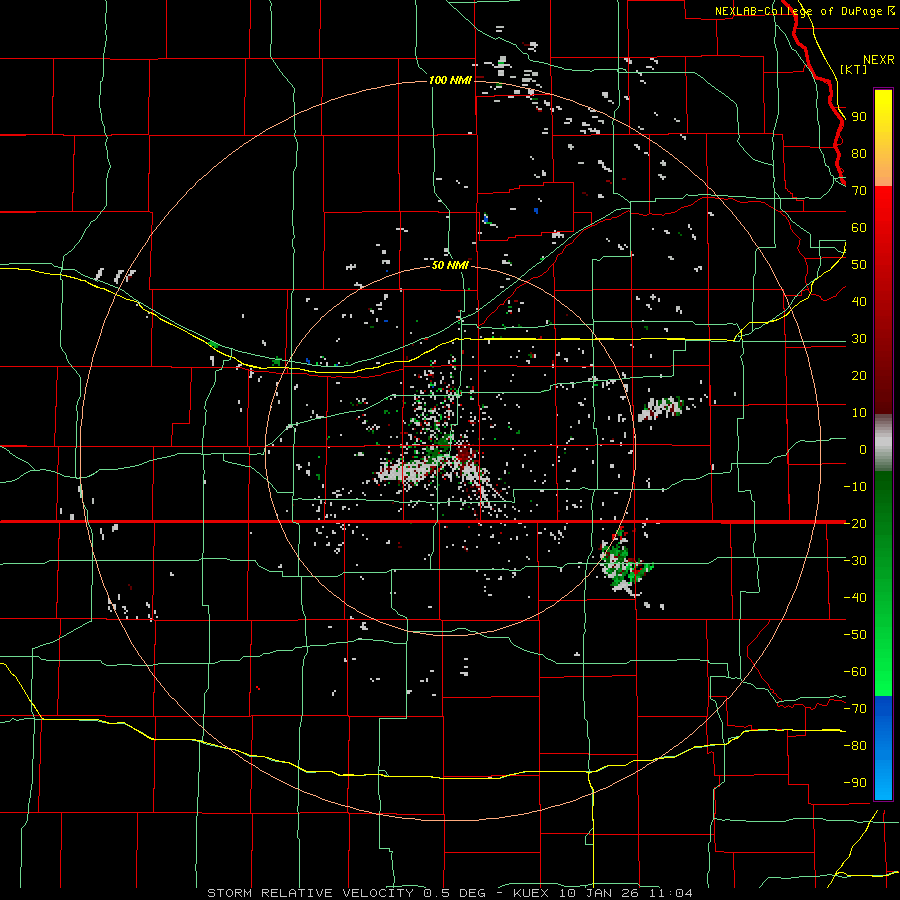The image size is (900, 900).
Task: Click the -80 value on the velocity scale
Action: (855, 746)
